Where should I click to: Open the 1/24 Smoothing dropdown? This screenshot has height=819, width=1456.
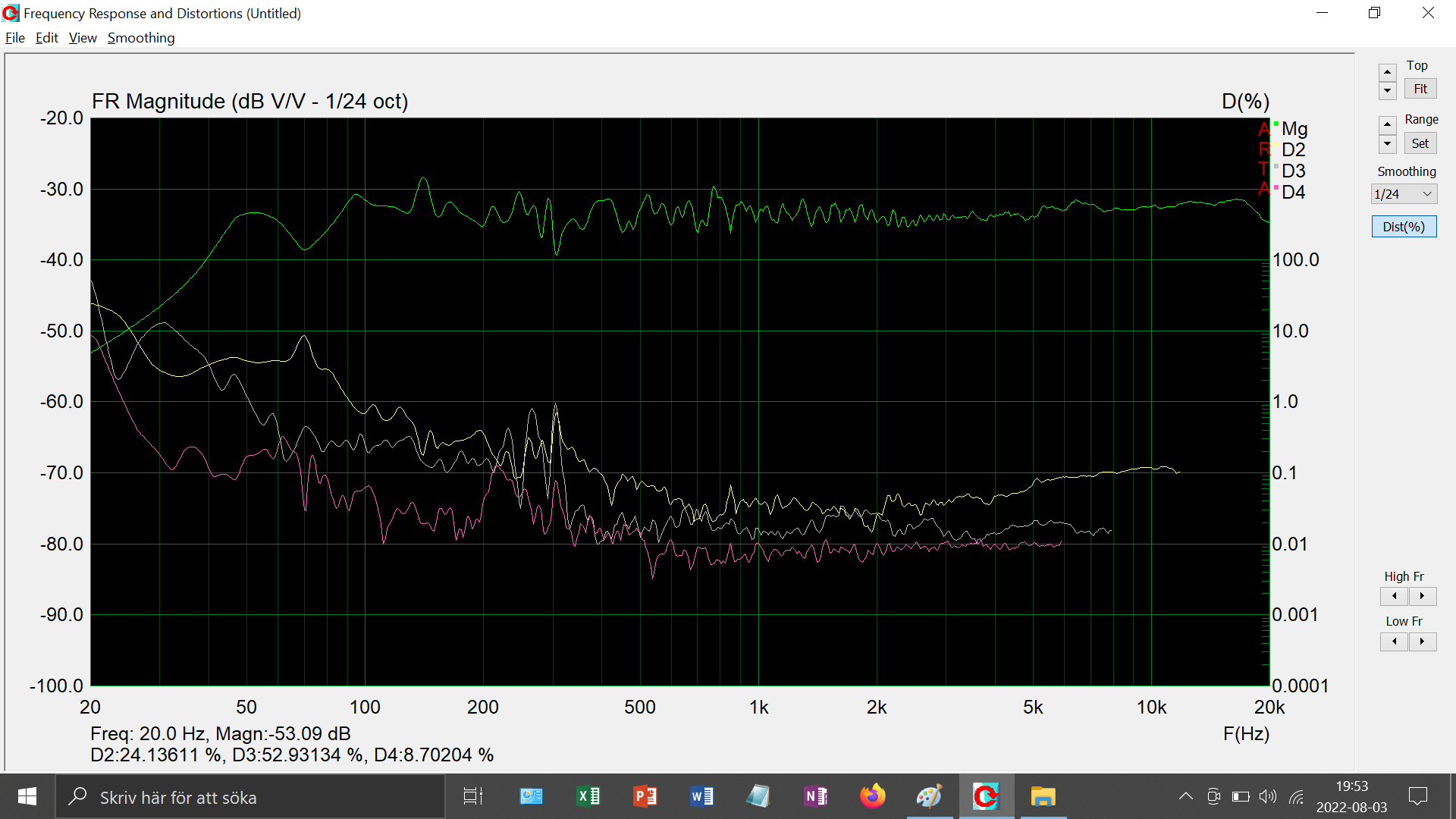pos(1404,194)
